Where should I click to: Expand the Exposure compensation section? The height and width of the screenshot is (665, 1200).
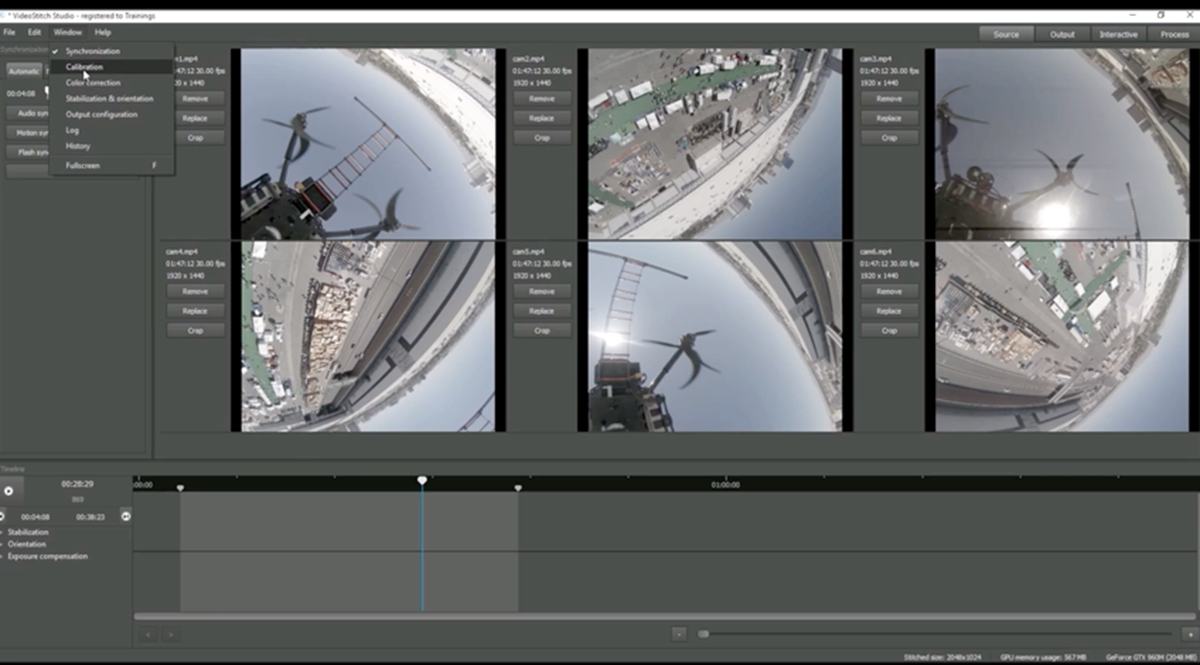(x=48, y=557)
